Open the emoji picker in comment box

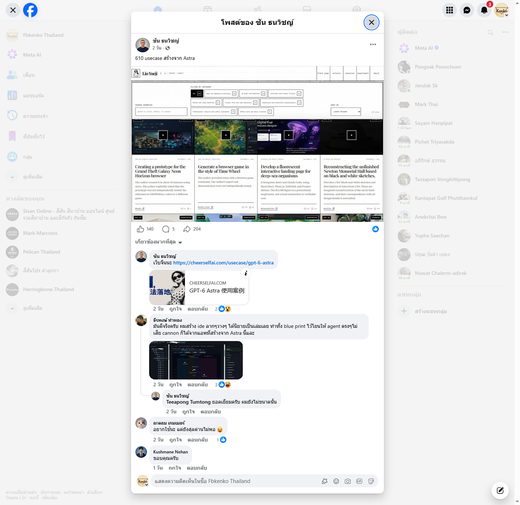(336, 481)
